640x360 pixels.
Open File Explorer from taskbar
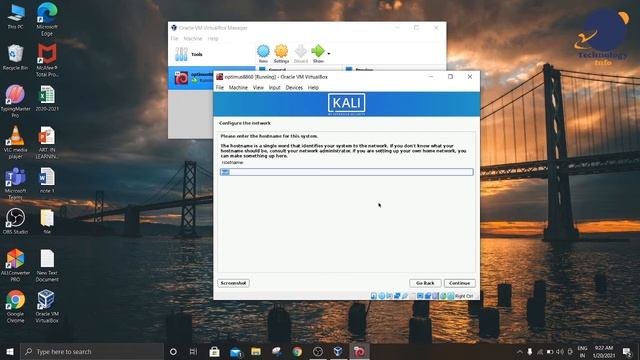coord(256,351)
